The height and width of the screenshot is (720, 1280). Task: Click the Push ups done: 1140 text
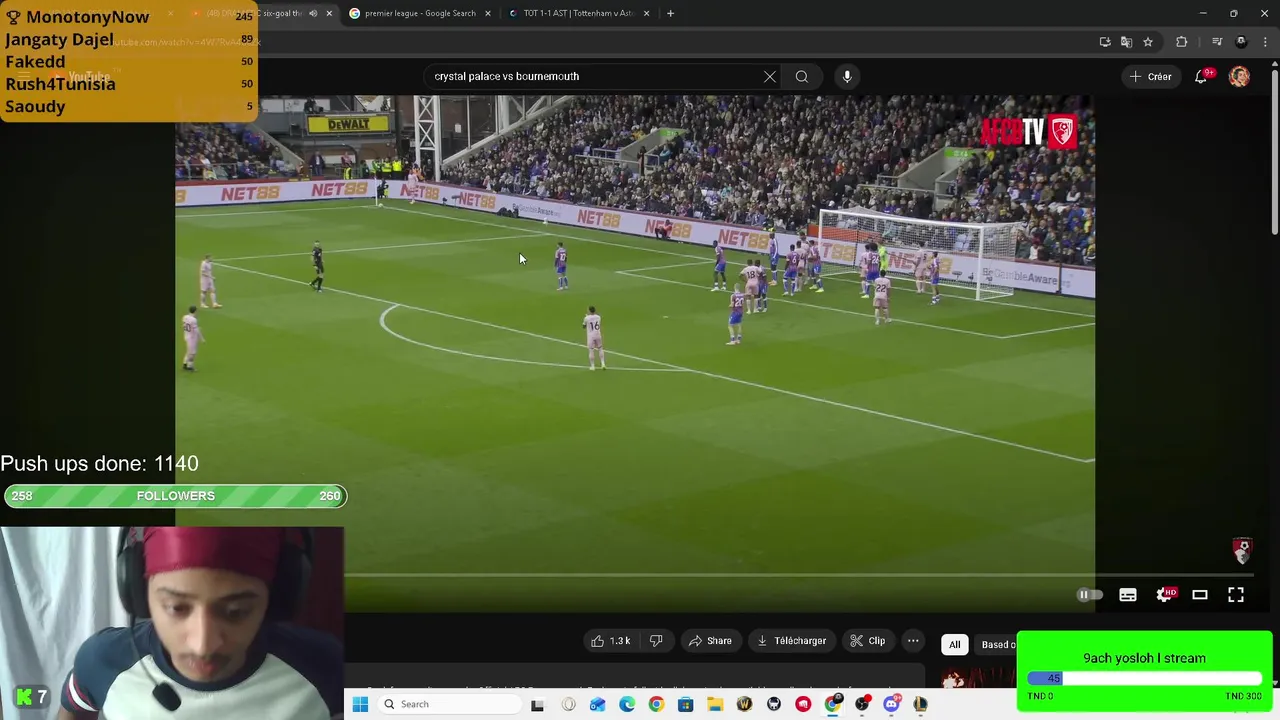point(99,463)
